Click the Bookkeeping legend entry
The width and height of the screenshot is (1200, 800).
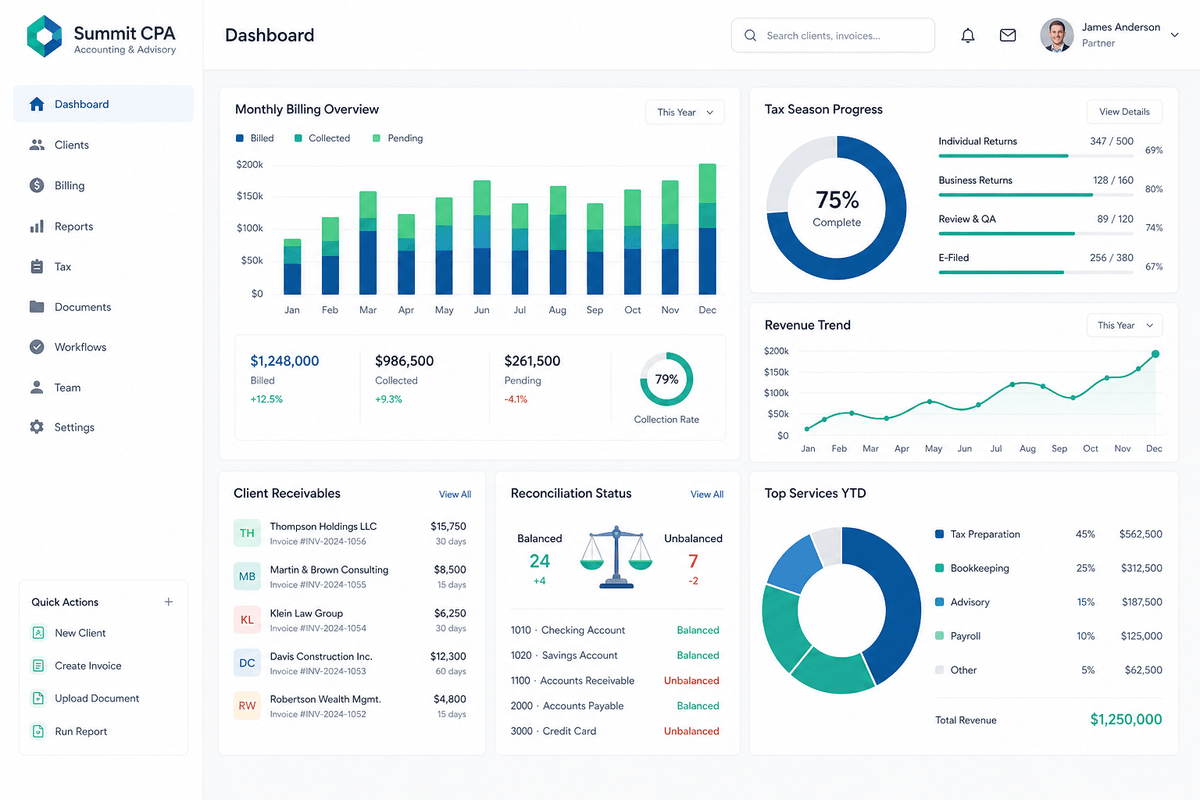click(x=1048, y=568)
